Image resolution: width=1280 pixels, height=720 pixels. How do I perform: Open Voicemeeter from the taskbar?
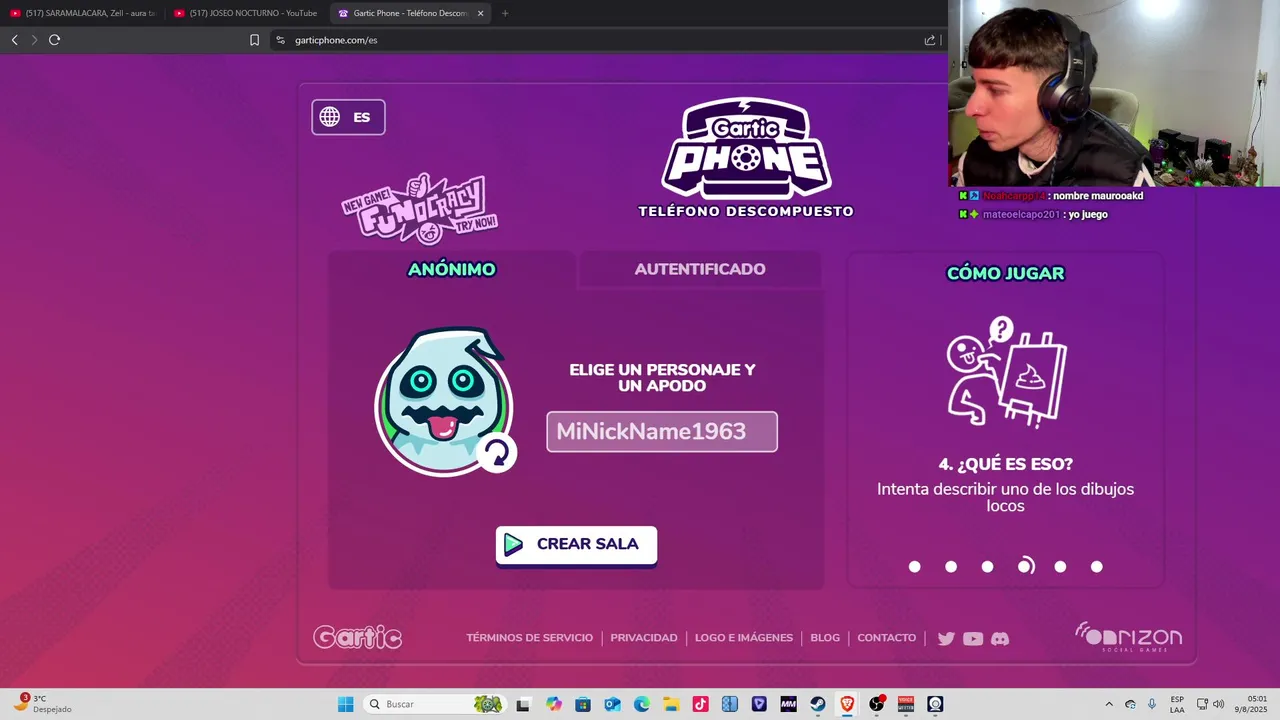click(x=906, y=704)
